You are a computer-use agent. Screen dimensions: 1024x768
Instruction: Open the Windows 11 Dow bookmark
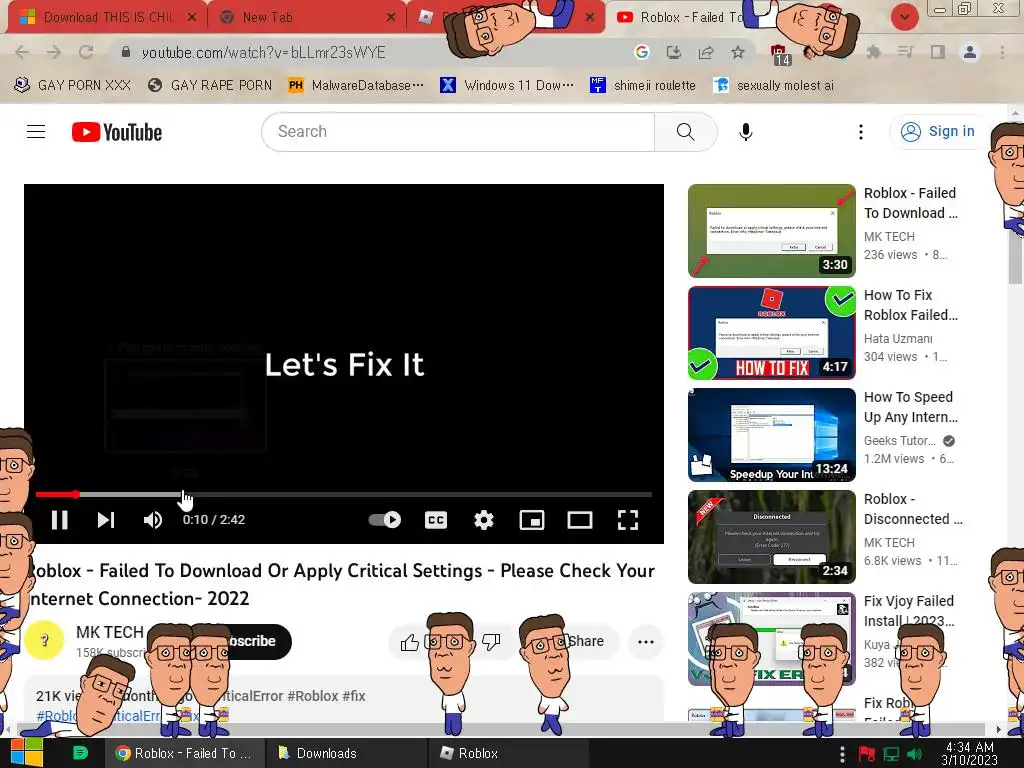pyautogui.click(x=507, y=86)
